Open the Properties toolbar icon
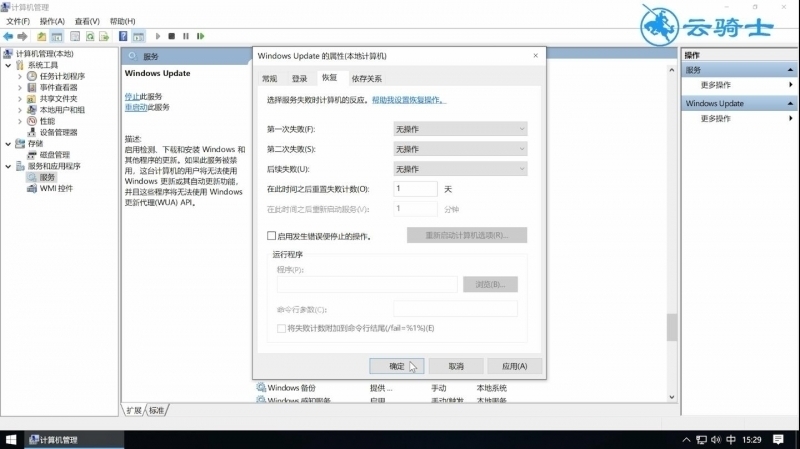The height and width of the screenshot is (449, 800). tap(75, 36)
